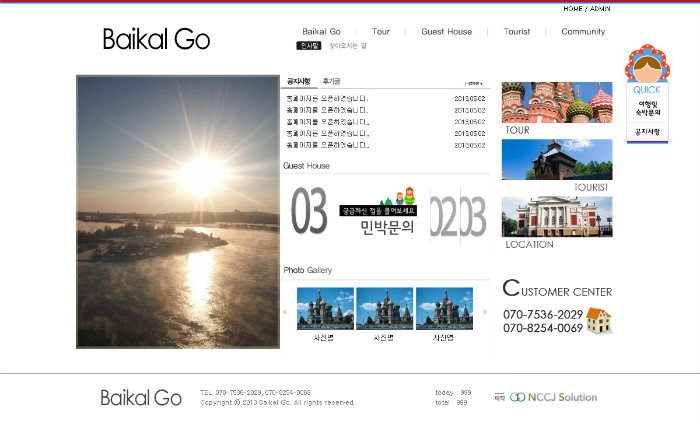The image size is (700, 421).
Task: Select the 인사말 submenu item
Action: point(309,46)
